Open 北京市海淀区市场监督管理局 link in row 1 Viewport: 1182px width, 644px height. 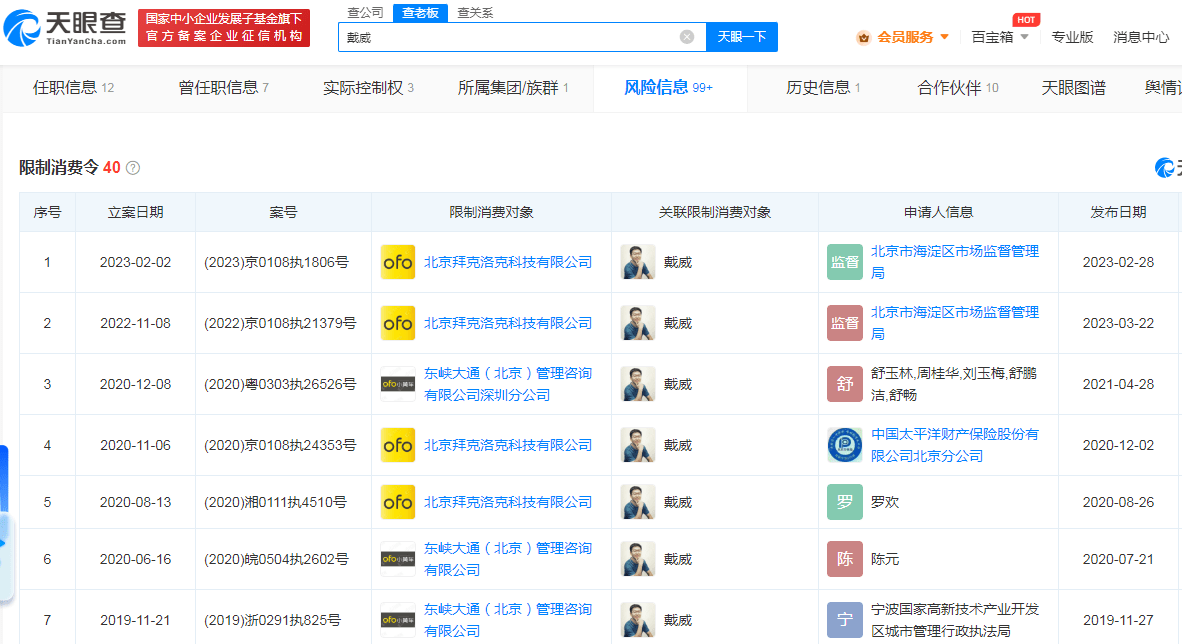coord(954,262)
